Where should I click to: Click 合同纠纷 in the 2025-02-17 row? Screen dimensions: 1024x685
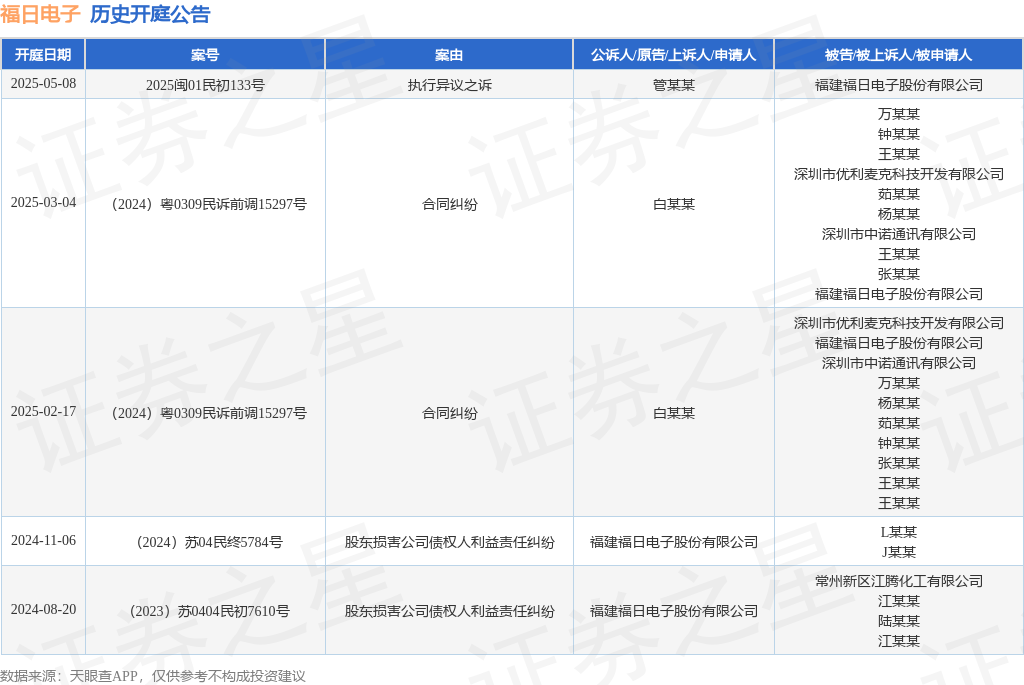[x=449, y=413]
